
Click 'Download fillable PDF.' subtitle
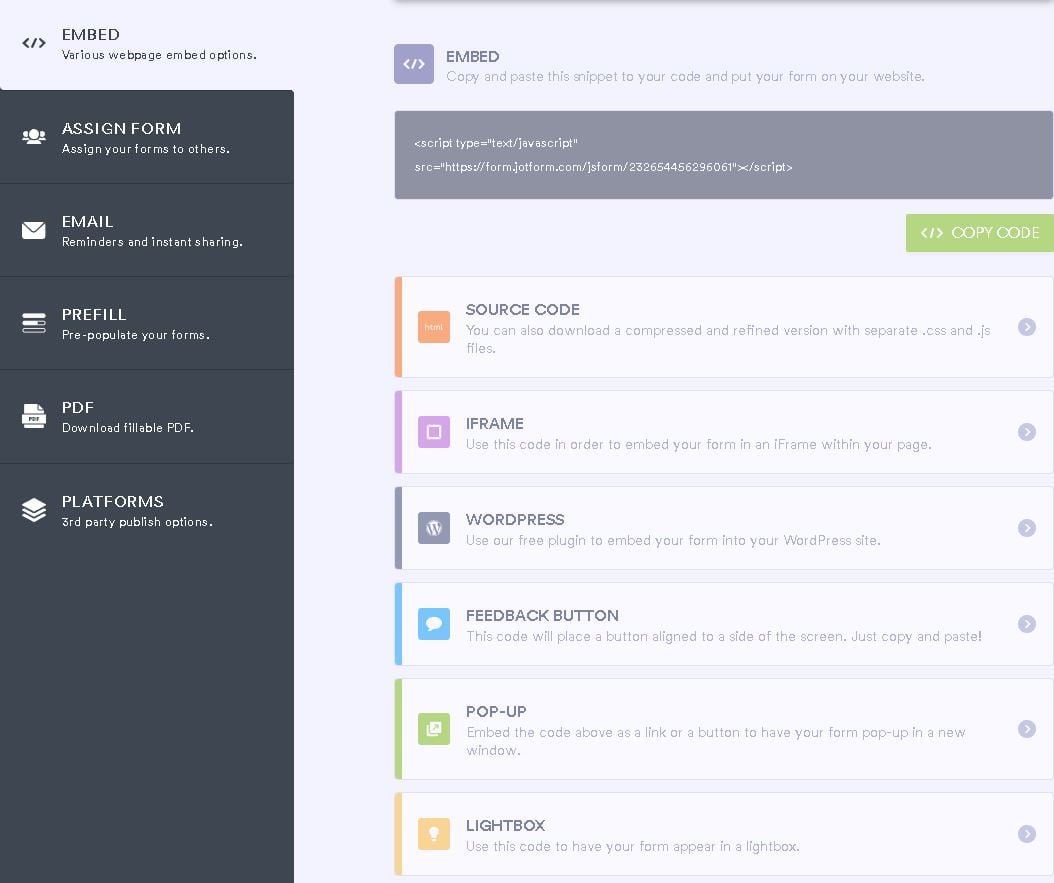coord(128,428)
